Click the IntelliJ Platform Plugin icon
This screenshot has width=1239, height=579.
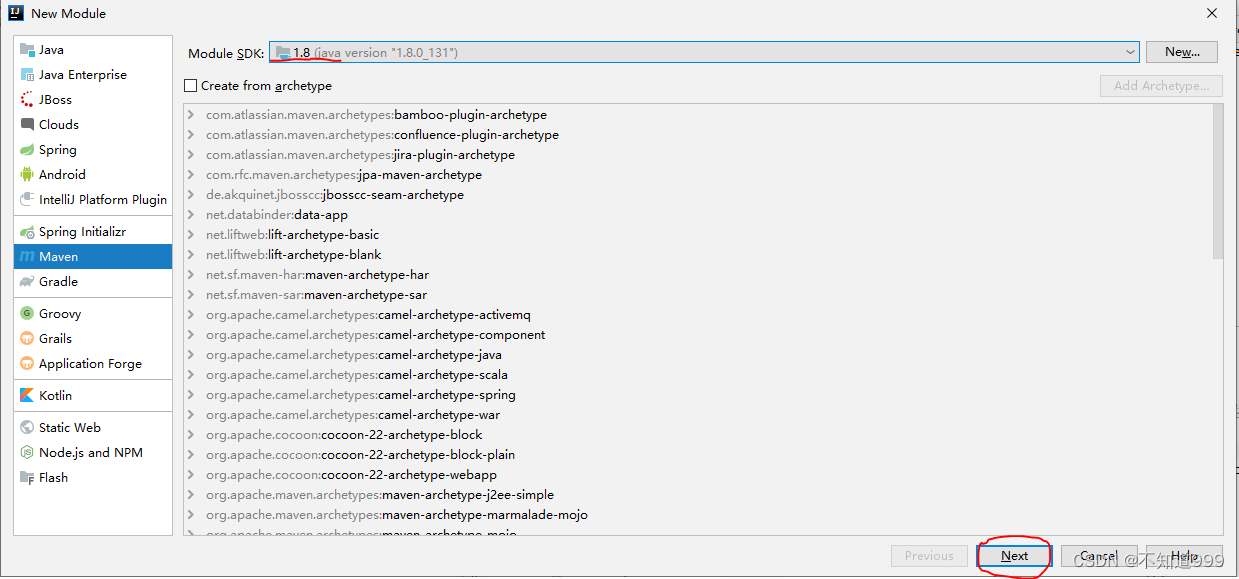click(x=27, y=200)
